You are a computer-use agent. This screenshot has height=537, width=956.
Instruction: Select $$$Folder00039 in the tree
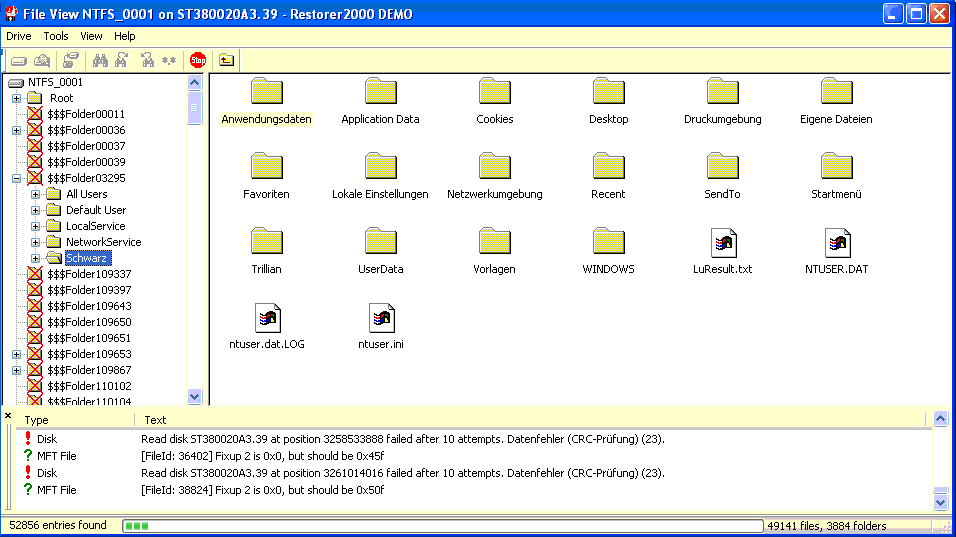point(86,162)
